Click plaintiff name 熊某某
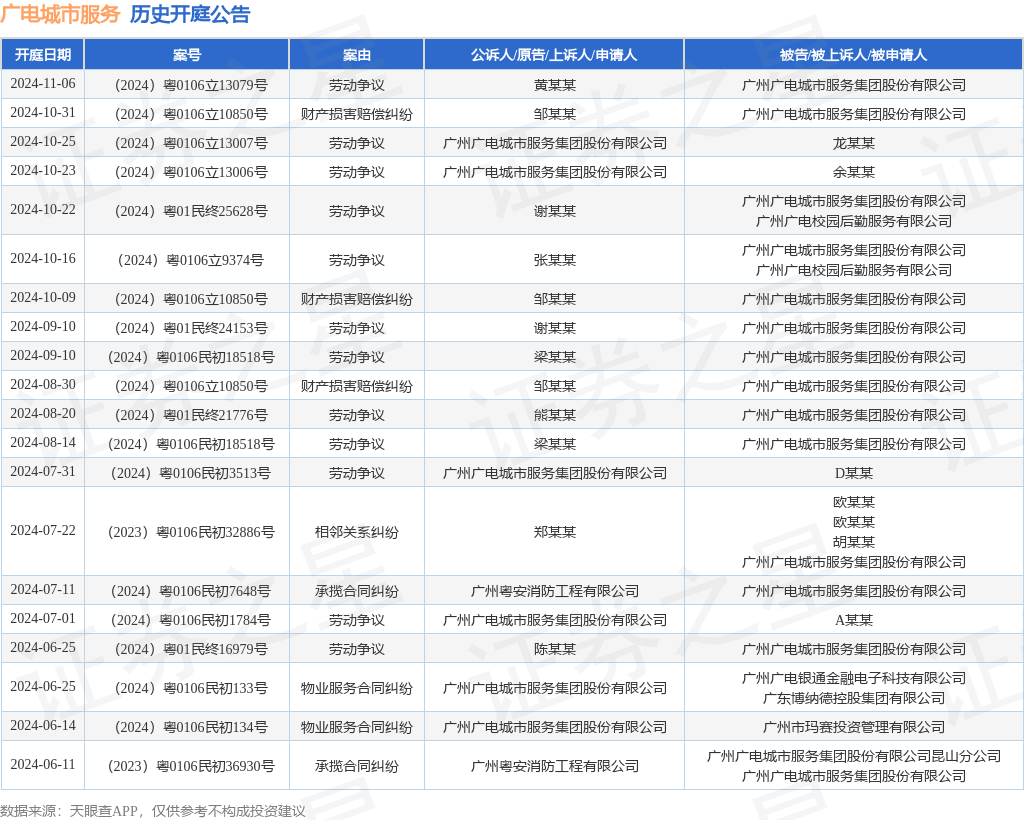This screenshot has width=1024, height=820. pyautogui.click(x=554, y=415)
